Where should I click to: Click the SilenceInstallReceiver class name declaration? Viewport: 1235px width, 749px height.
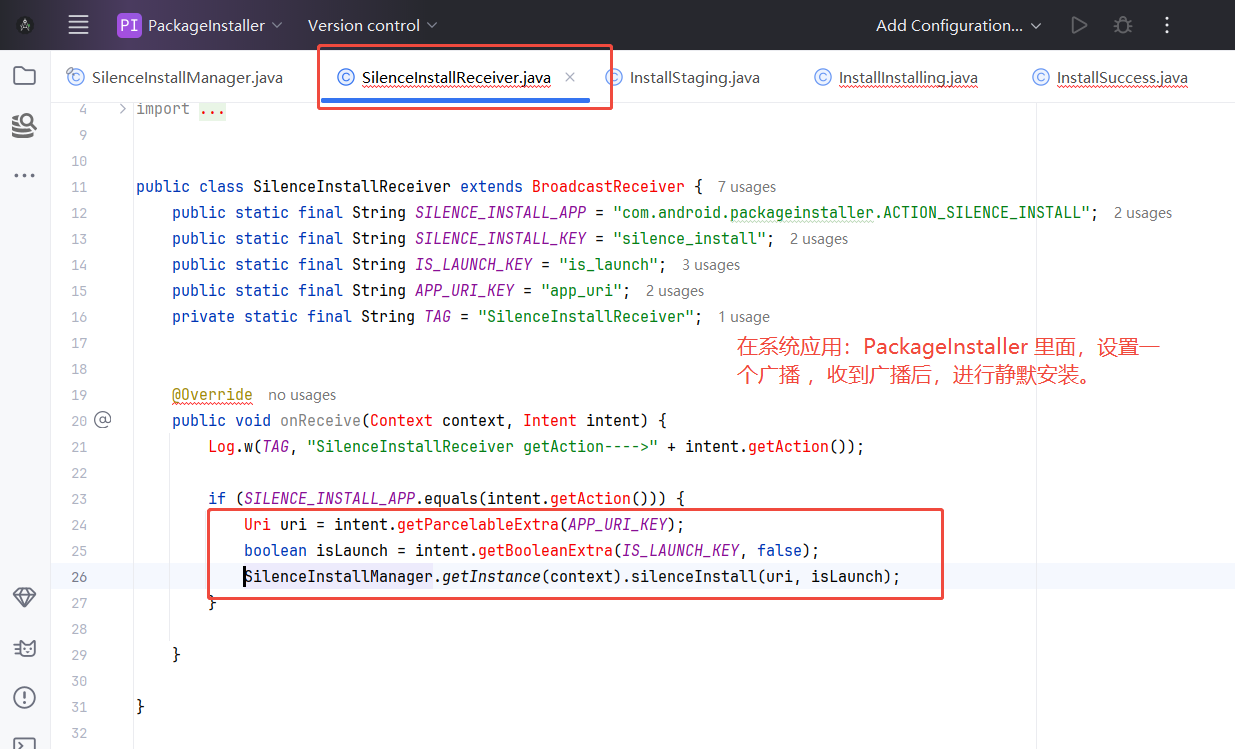click(x=352, y=186)
